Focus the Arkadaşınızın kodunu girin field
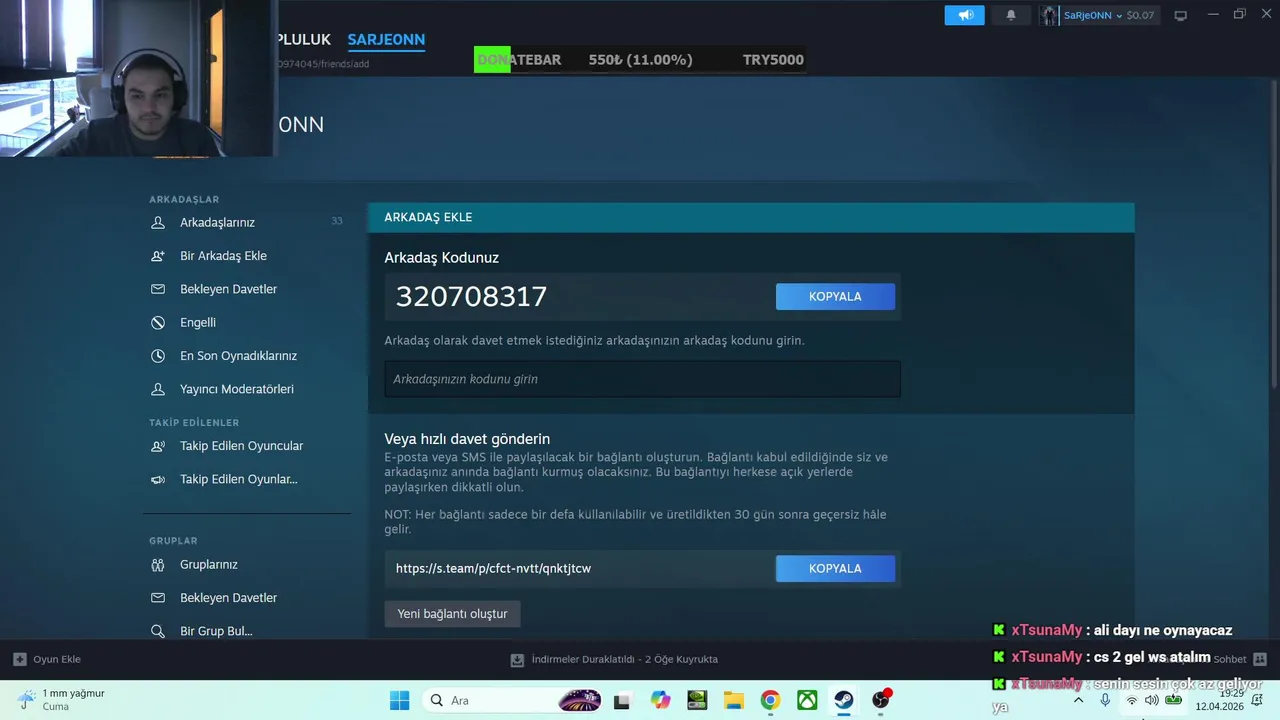The width and height of the screenshot is (1280, 720). pos(642,379)
